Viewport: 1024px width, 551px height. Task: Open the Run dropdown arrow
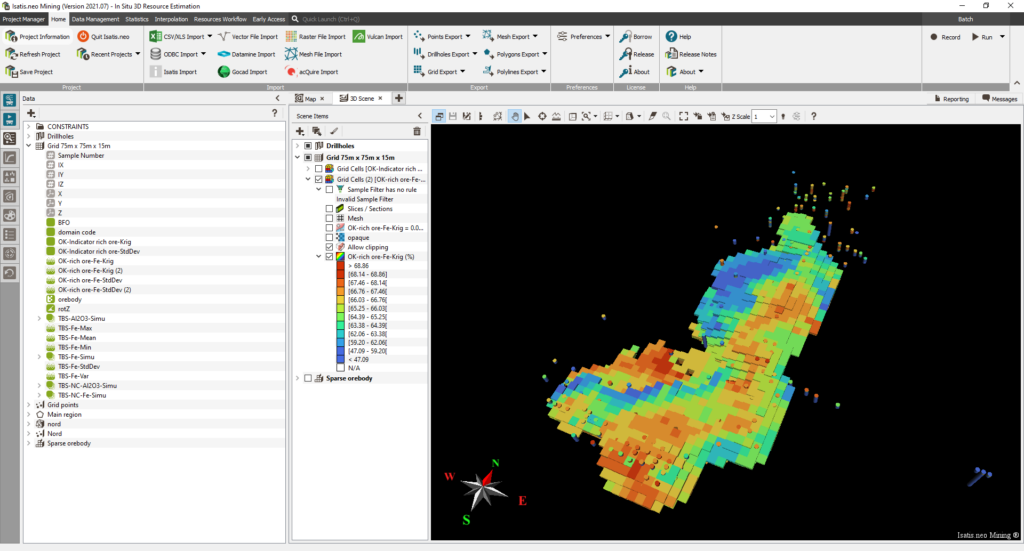coord(1002,37)
